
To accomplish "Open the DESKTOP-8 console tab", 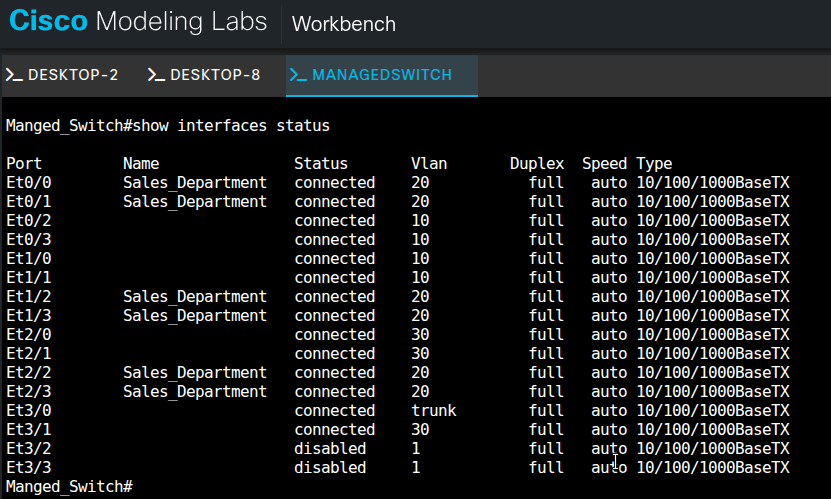I will click(x=215, y=75).
